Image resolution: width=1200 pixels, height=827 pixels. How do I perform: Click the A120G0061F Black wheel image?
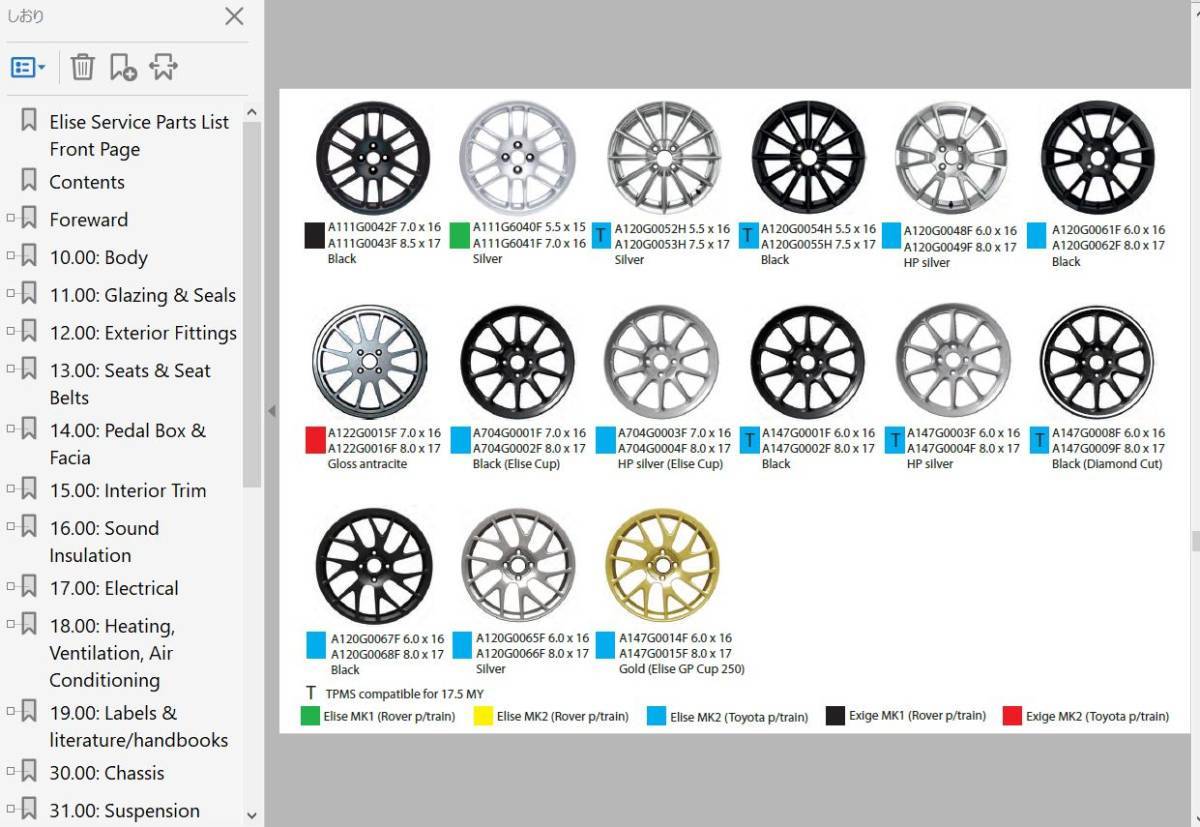(x=1097, y=157)
